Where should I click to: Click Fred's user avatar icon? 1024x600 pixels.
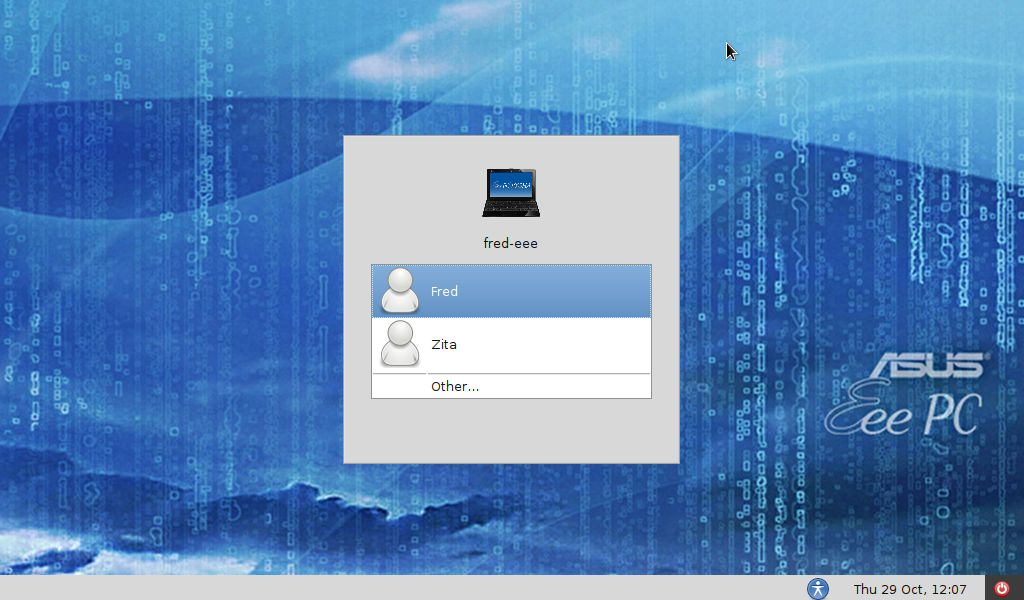tap(400, 291)
